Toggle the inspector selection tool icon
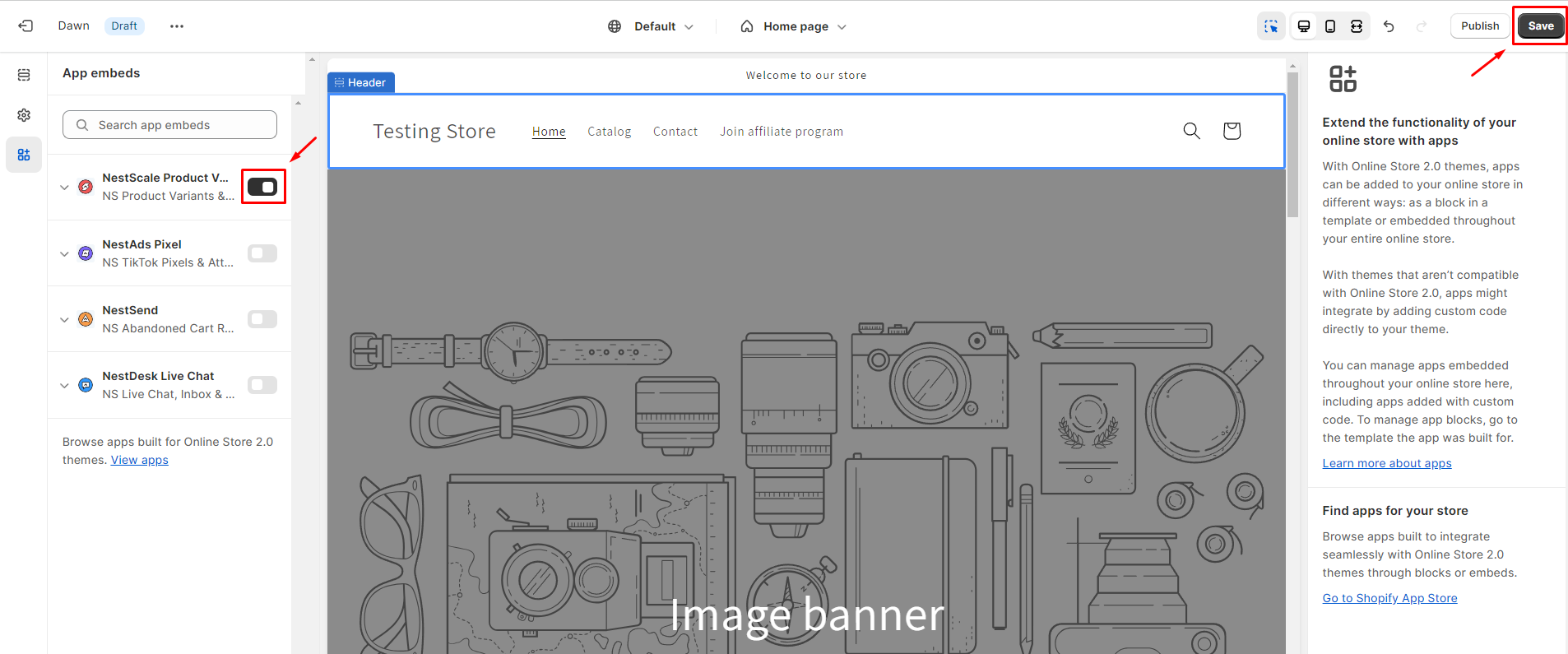Screen dimensions: 1568x654 [1271, 26]
